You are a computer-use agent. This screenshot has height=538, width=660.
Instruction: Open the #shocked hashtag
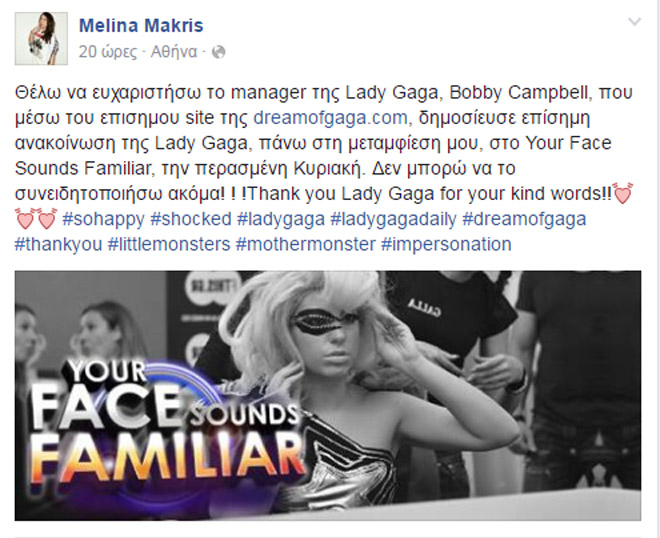pyautogui.click(x=191, y=219)
